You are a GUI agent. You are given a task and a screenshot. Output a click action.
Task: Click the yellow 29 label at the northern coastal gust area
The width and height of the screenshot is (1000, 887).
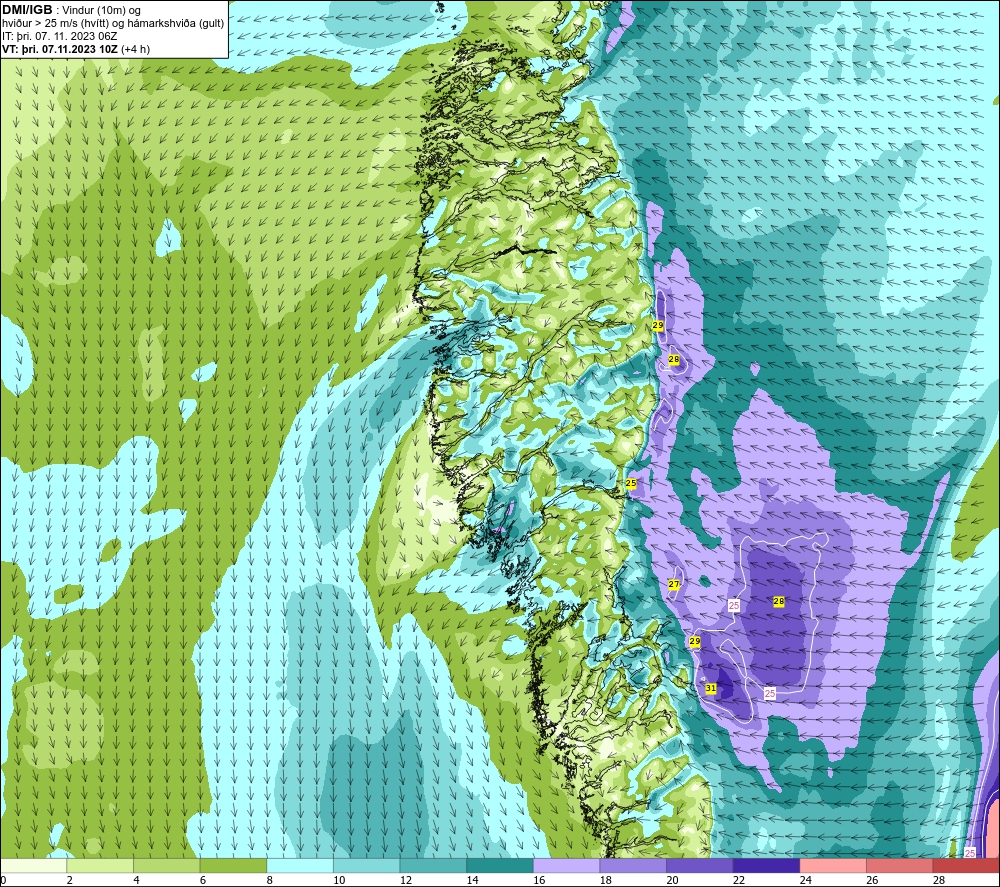pyautogui.click(x=658, y=325)
